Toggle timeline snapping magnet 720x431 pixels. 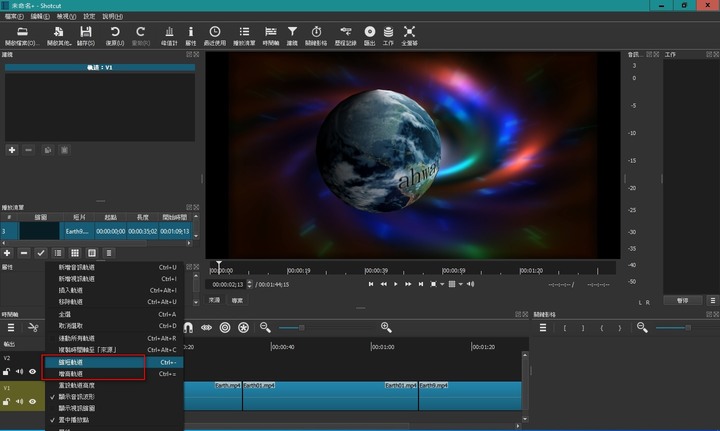coord(188,327)
